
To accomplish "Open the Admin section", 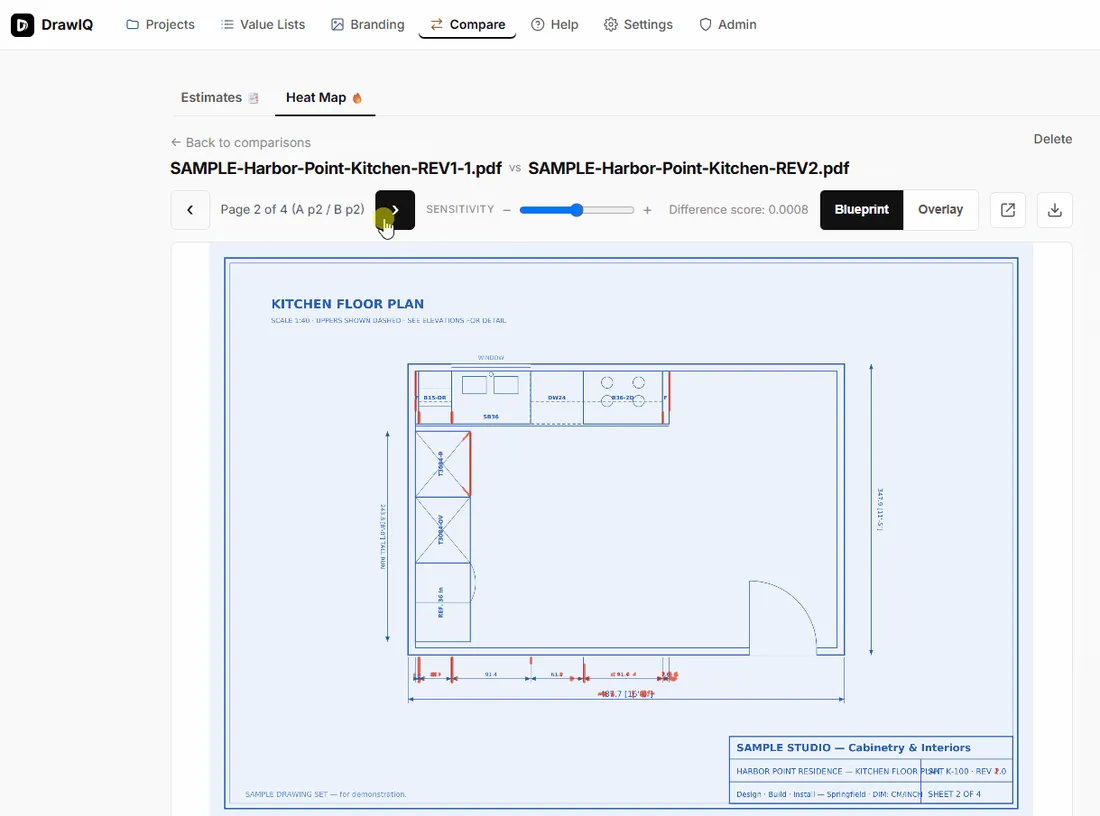I will [727, 25].
